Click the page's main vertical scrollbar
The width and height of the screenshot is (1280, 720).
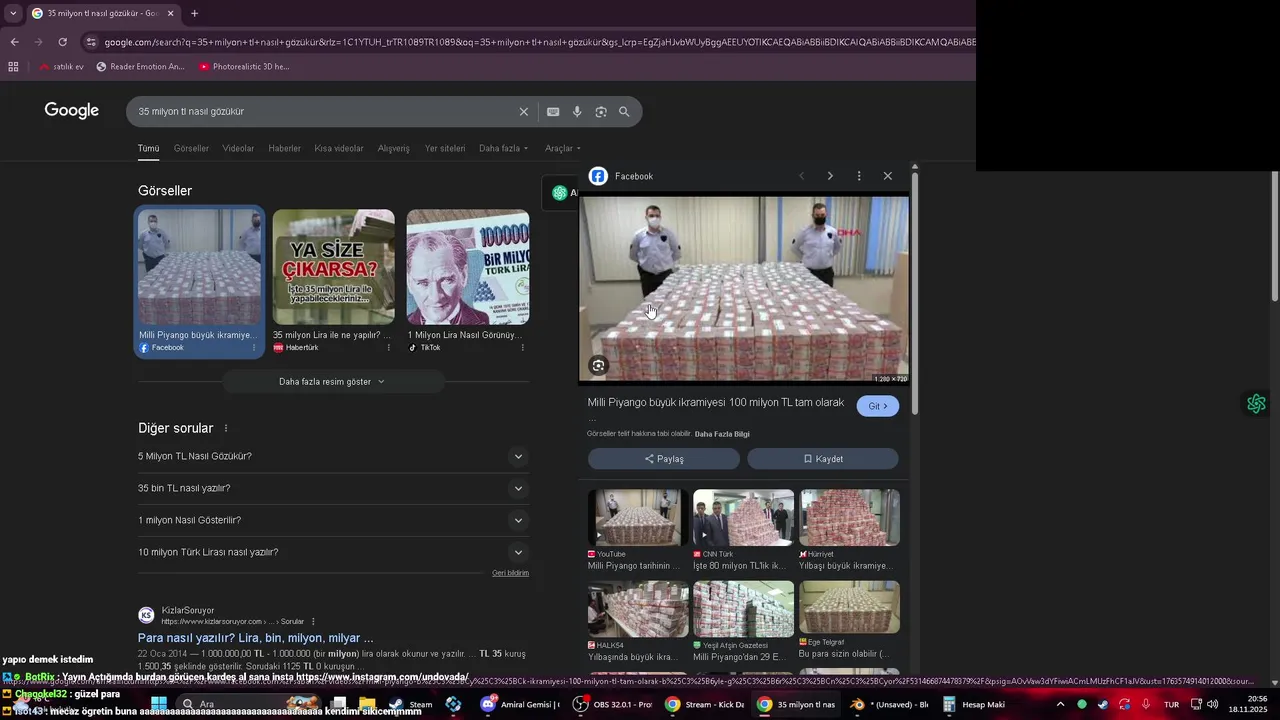click(x=1274, y=236)
